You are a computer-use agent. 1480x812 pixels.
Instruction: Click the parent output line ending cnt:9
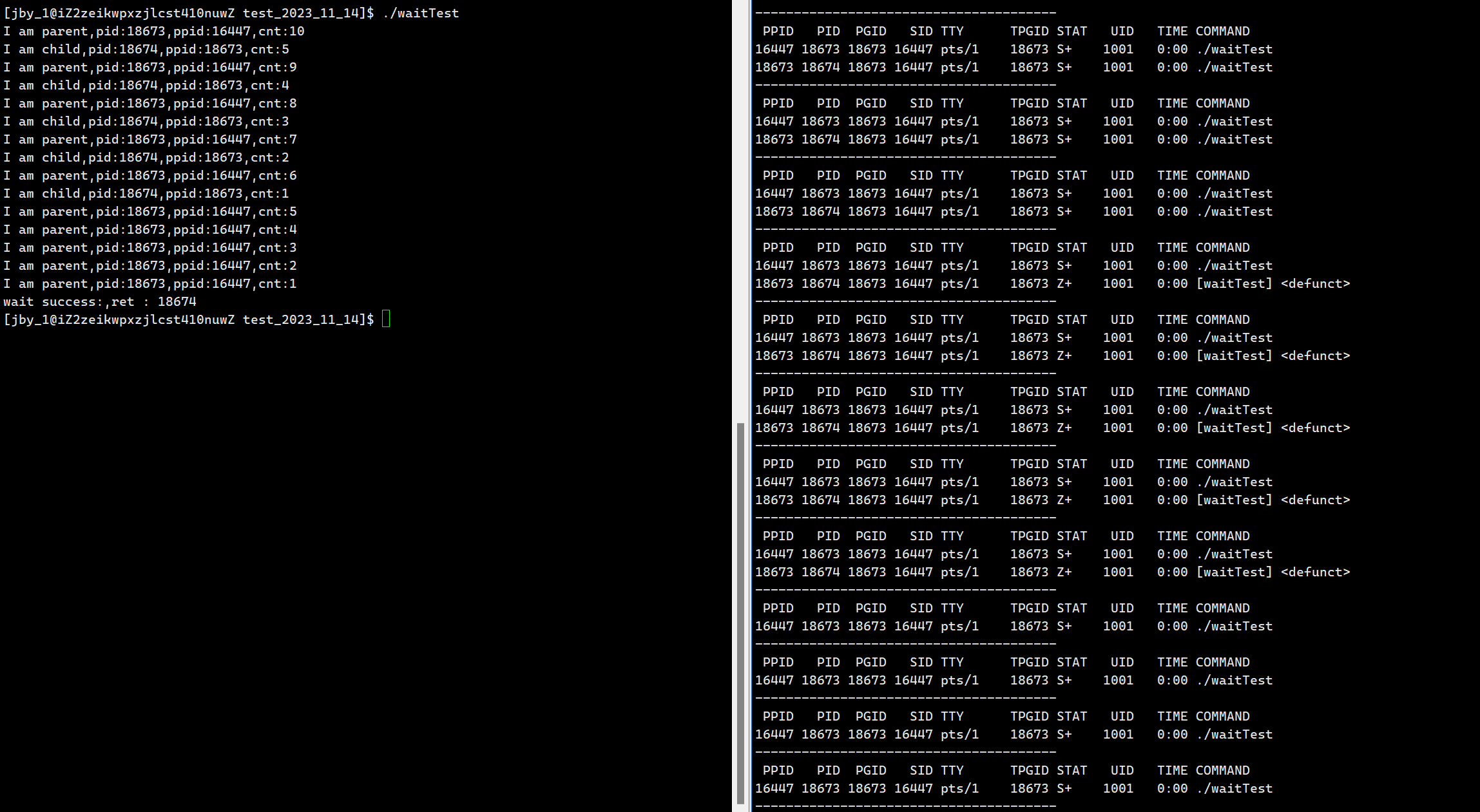150,67
